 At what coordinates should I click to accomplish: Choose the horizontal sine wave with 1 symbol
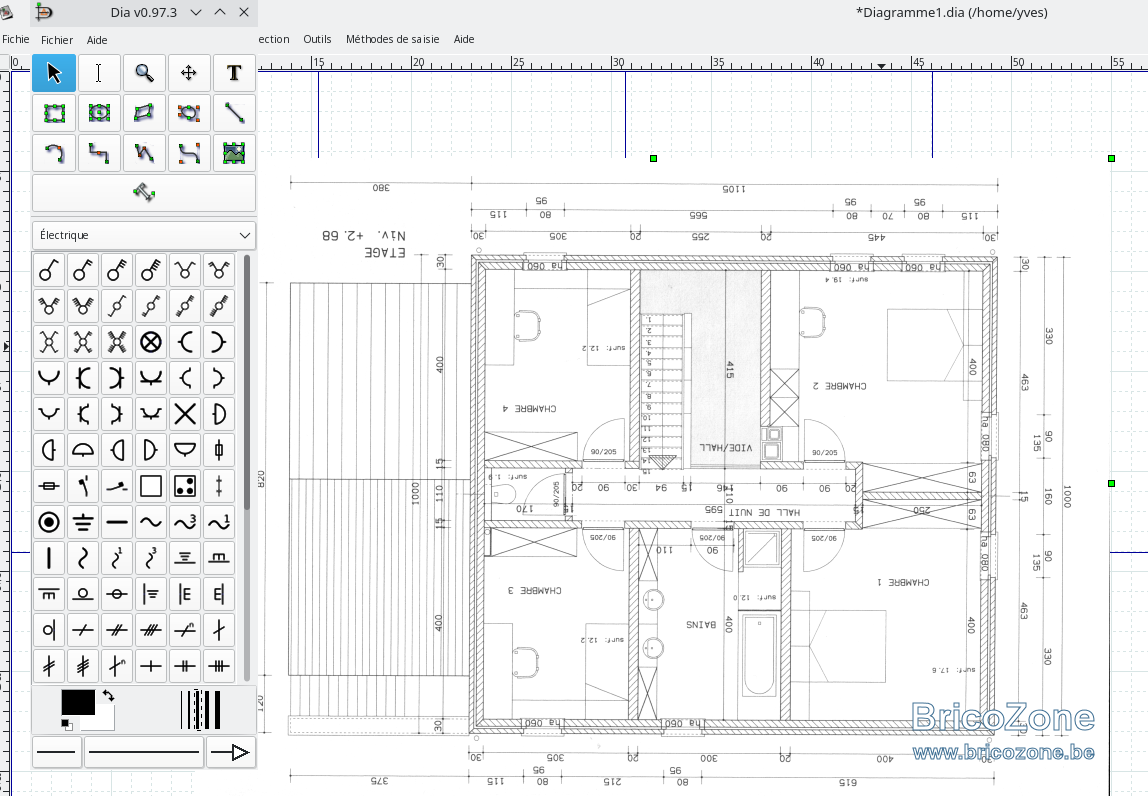click(x=219, y=521)
